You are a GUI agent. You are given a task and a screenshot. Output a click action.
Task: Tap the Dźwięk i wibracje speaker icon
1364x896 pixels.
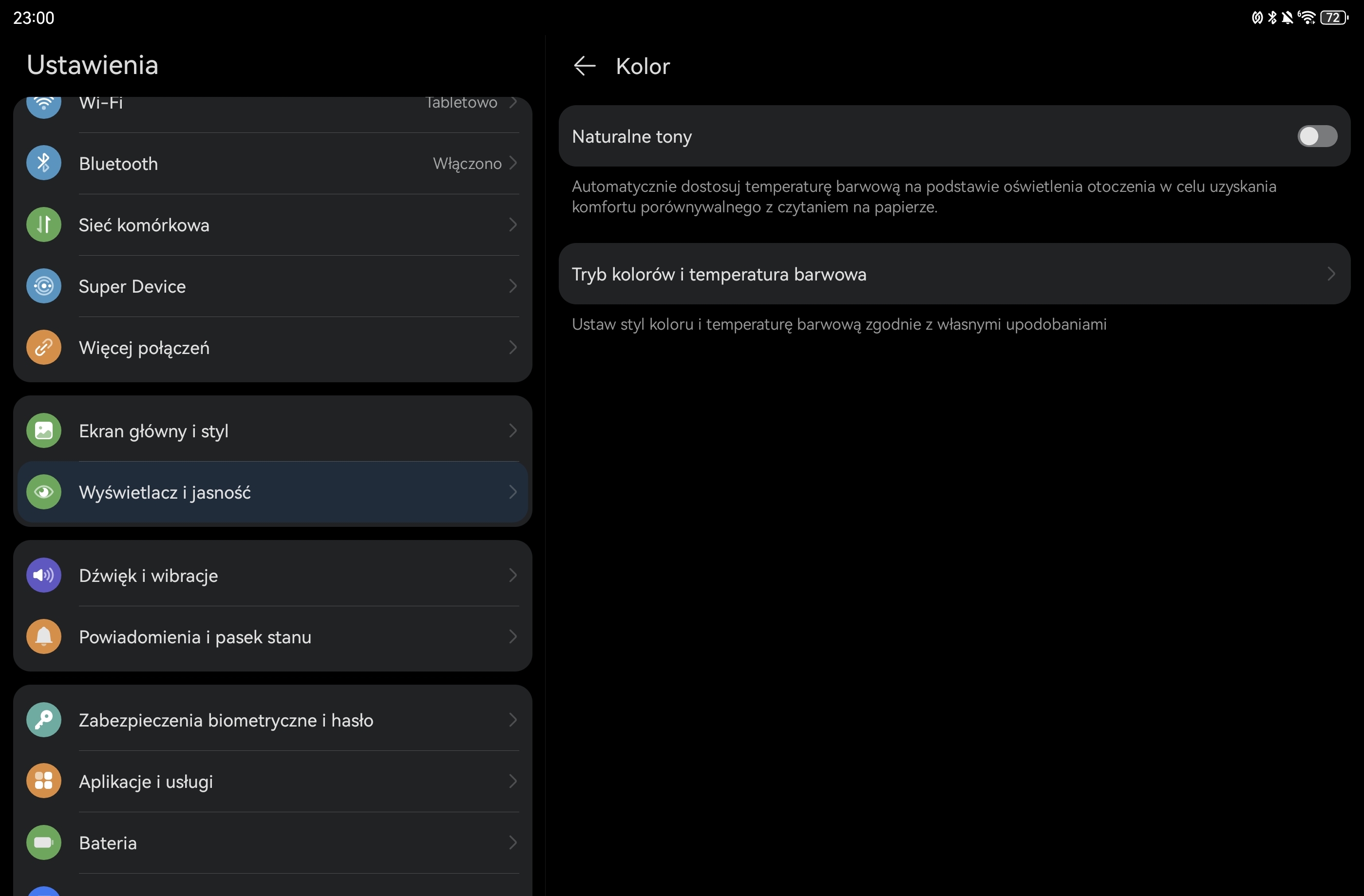[43, 575]
